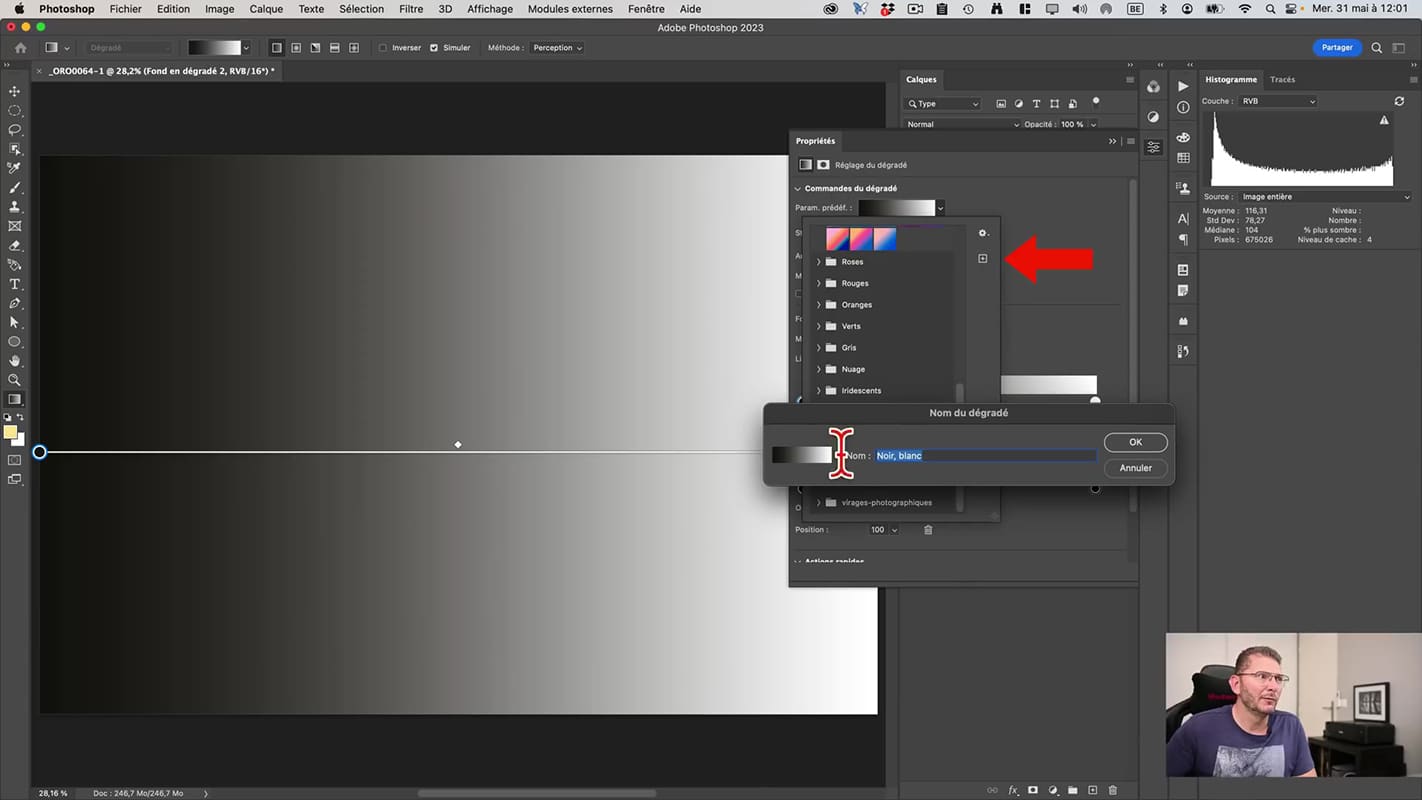Open the Couche RVB dropdown
The width and height of the screenshot is (1422, 800).
(1278, 101)
